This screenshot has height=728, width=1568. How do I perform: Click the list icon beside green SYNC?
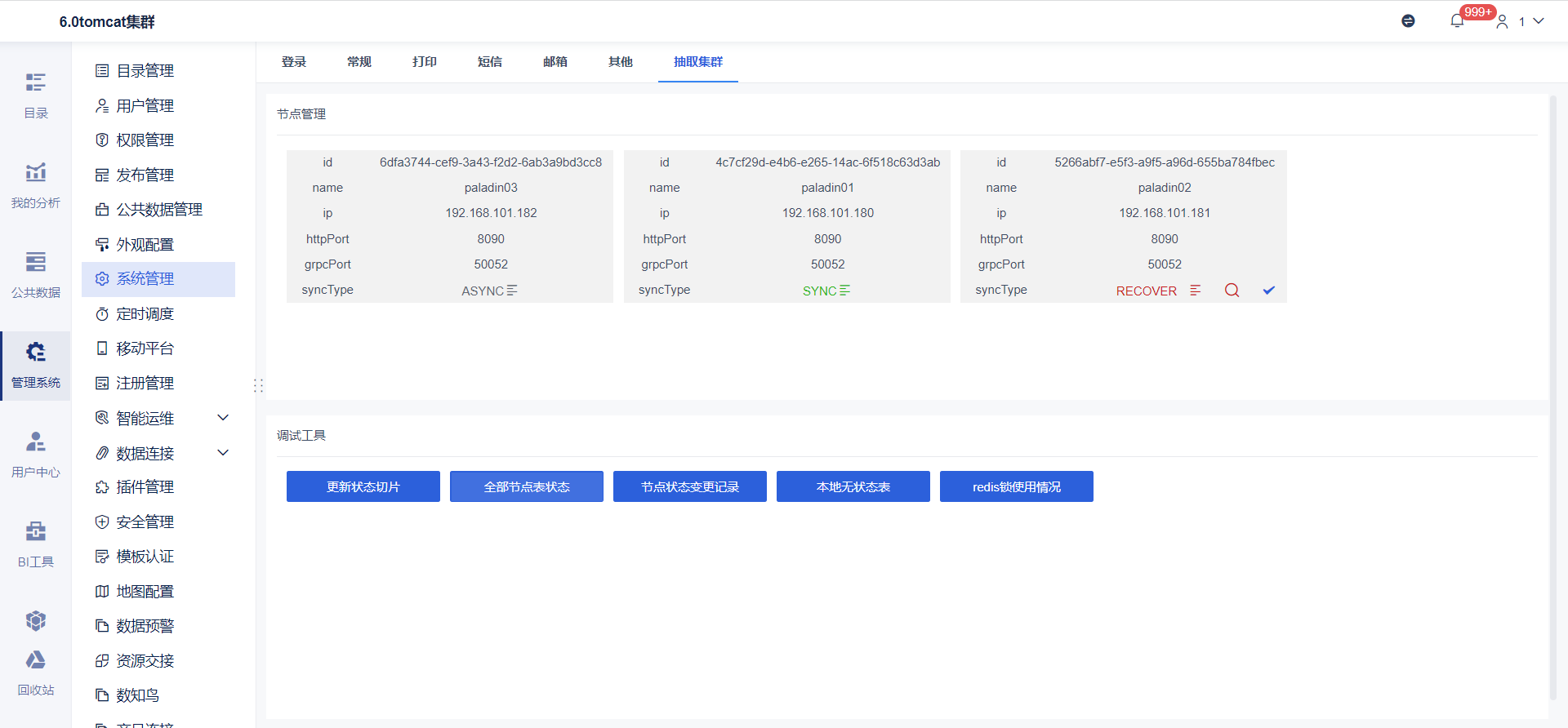(845, 291)
